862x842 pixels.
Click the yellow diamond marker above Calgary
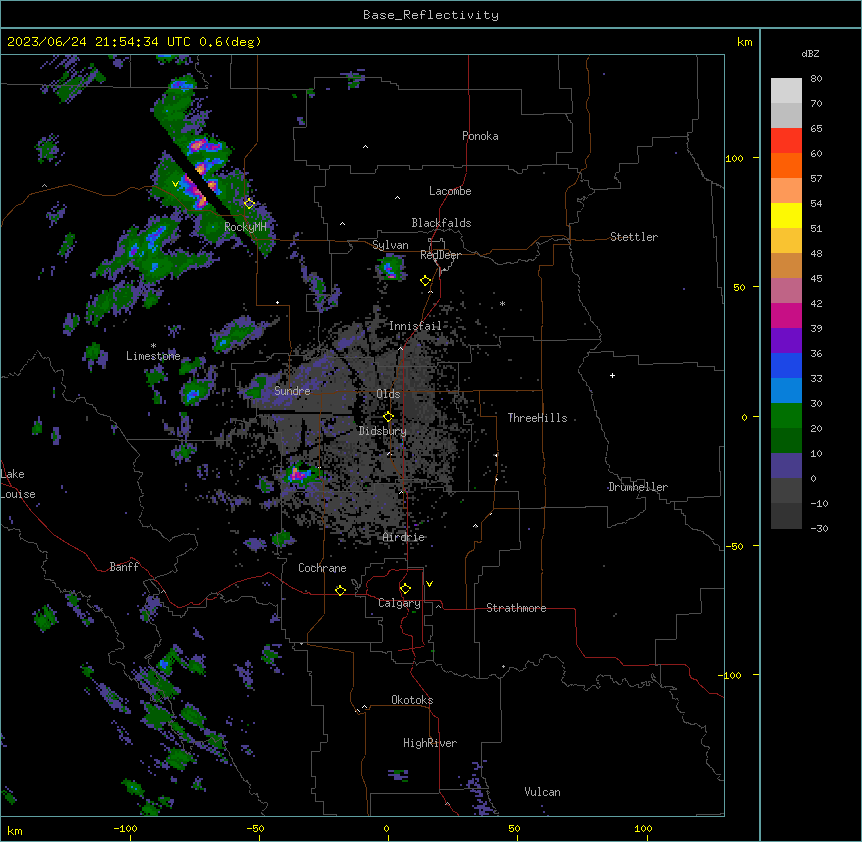[405, 589]
